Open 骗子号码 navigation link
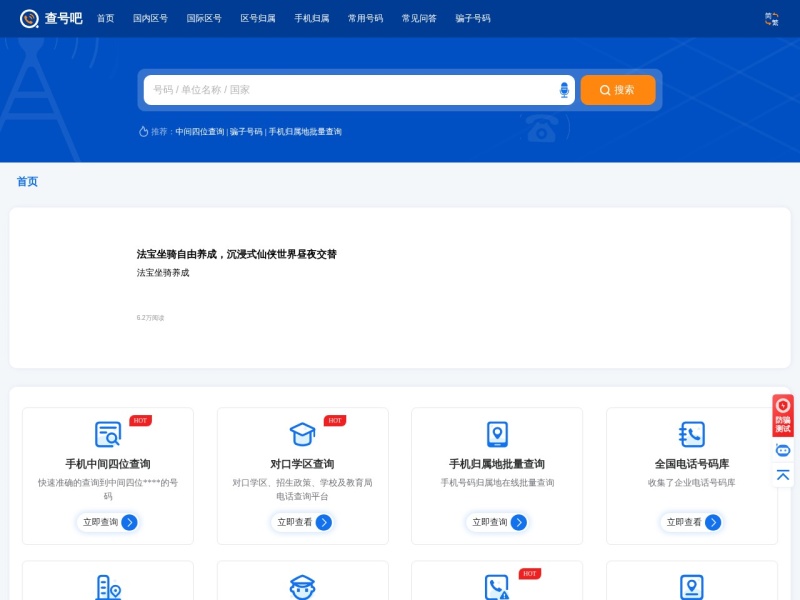The image size is (800, 600). pyautogui.click(x=473, y=18)
